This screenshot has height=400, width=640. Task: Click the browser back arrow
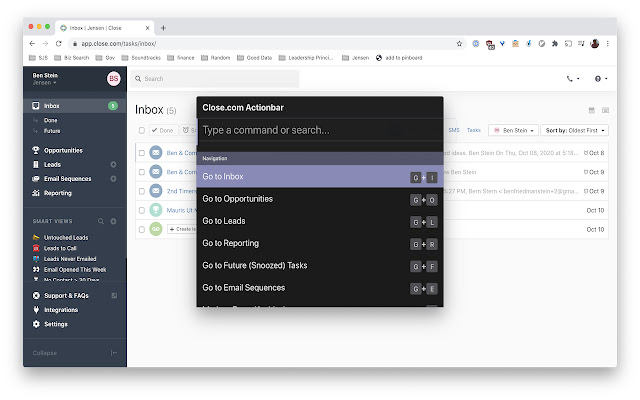[x=32, y=44]
